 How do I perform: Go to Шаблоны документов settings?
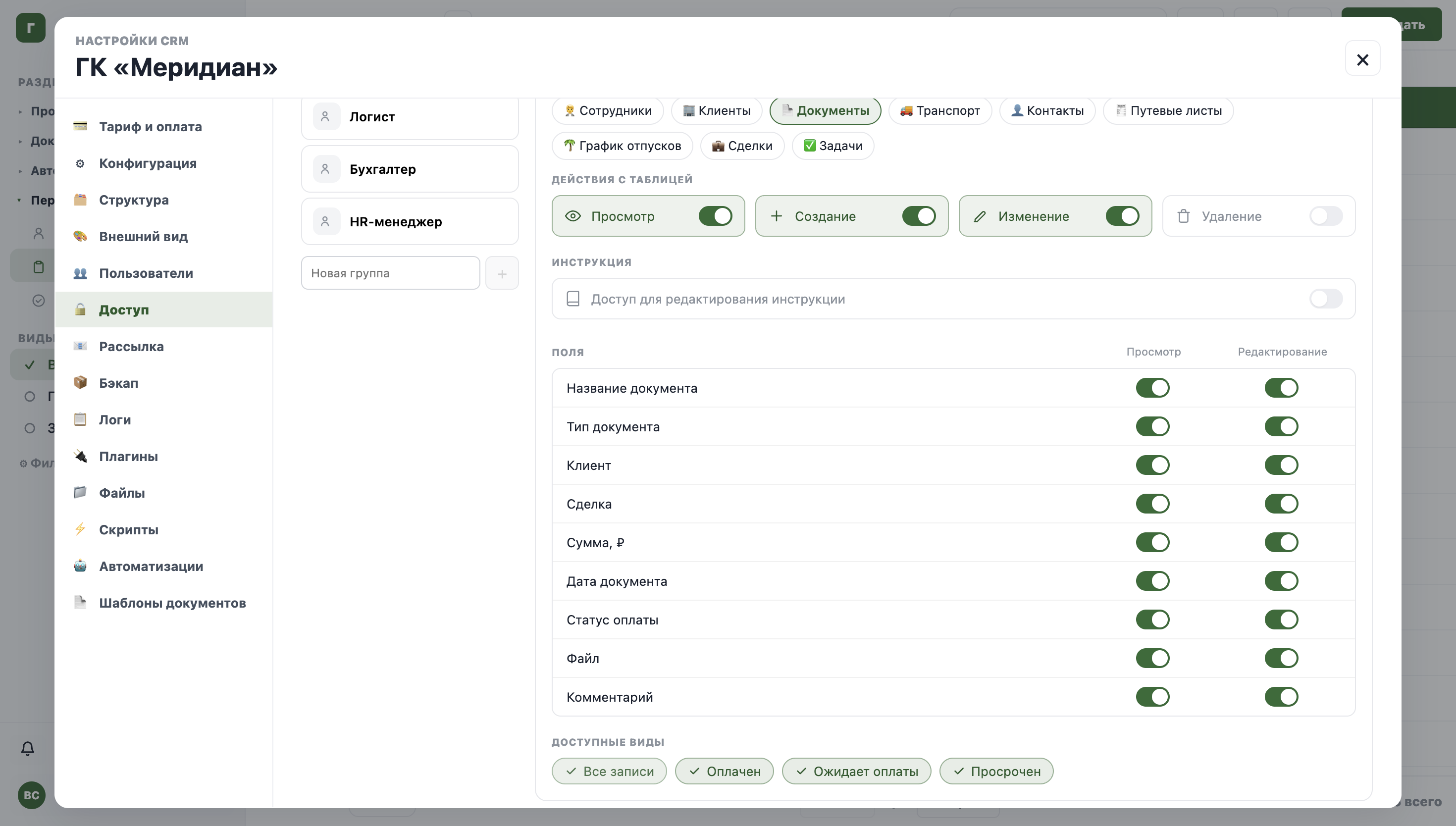[164, 603]
